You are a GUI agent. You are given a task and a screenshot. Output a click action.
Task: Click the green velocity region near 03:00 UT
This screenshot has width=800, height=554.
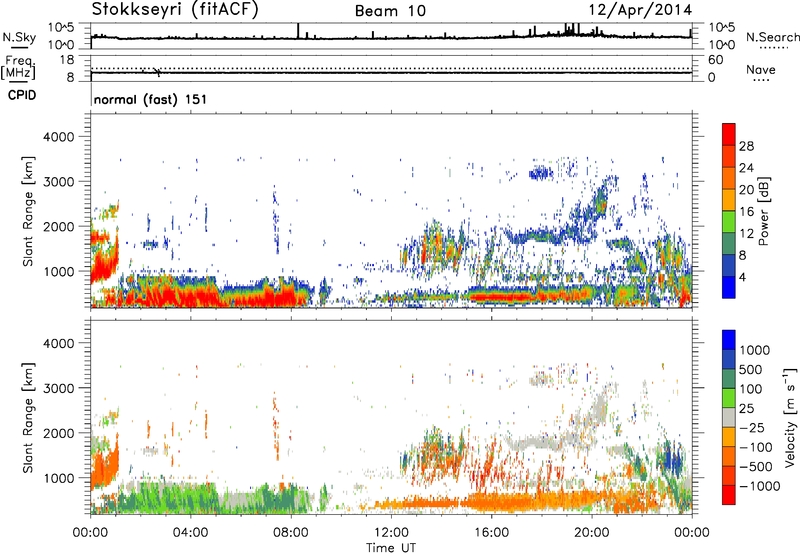tap(168, 497)
